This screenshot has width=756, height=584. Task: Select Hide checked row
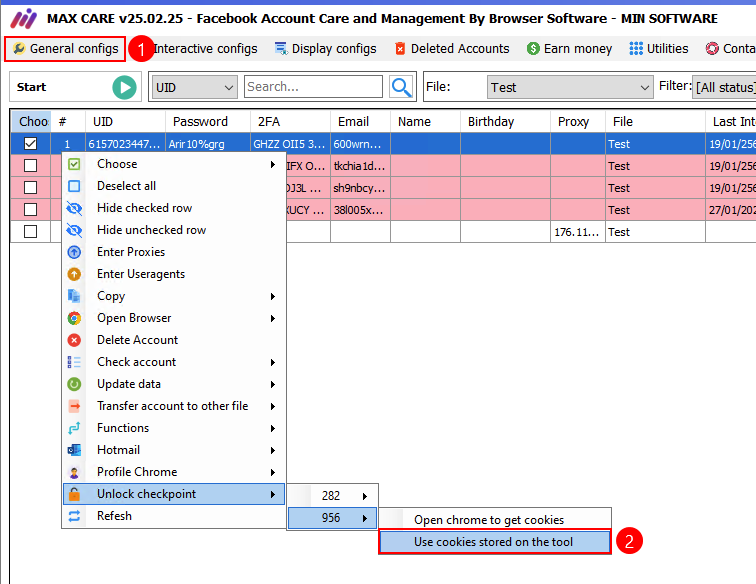pyautogui.click(x=174, y=208)
